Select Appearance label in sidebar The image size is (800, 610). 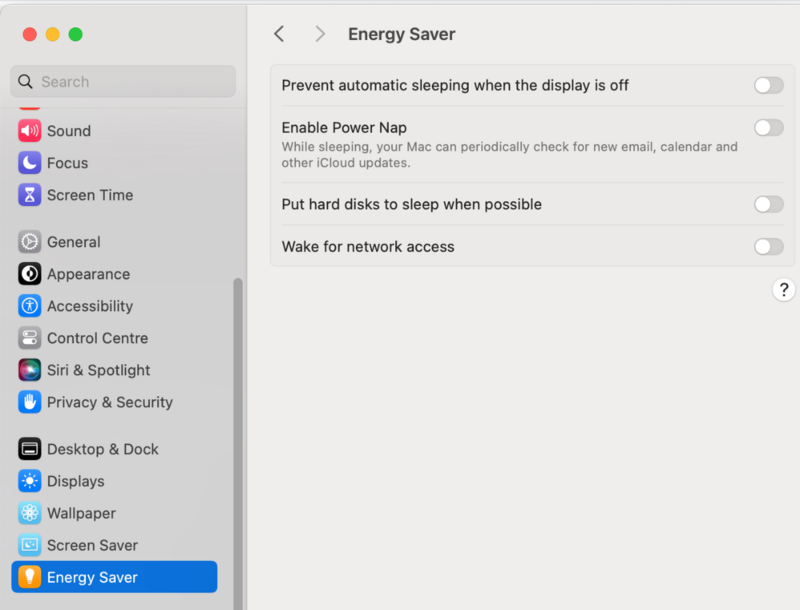point(88,274)
